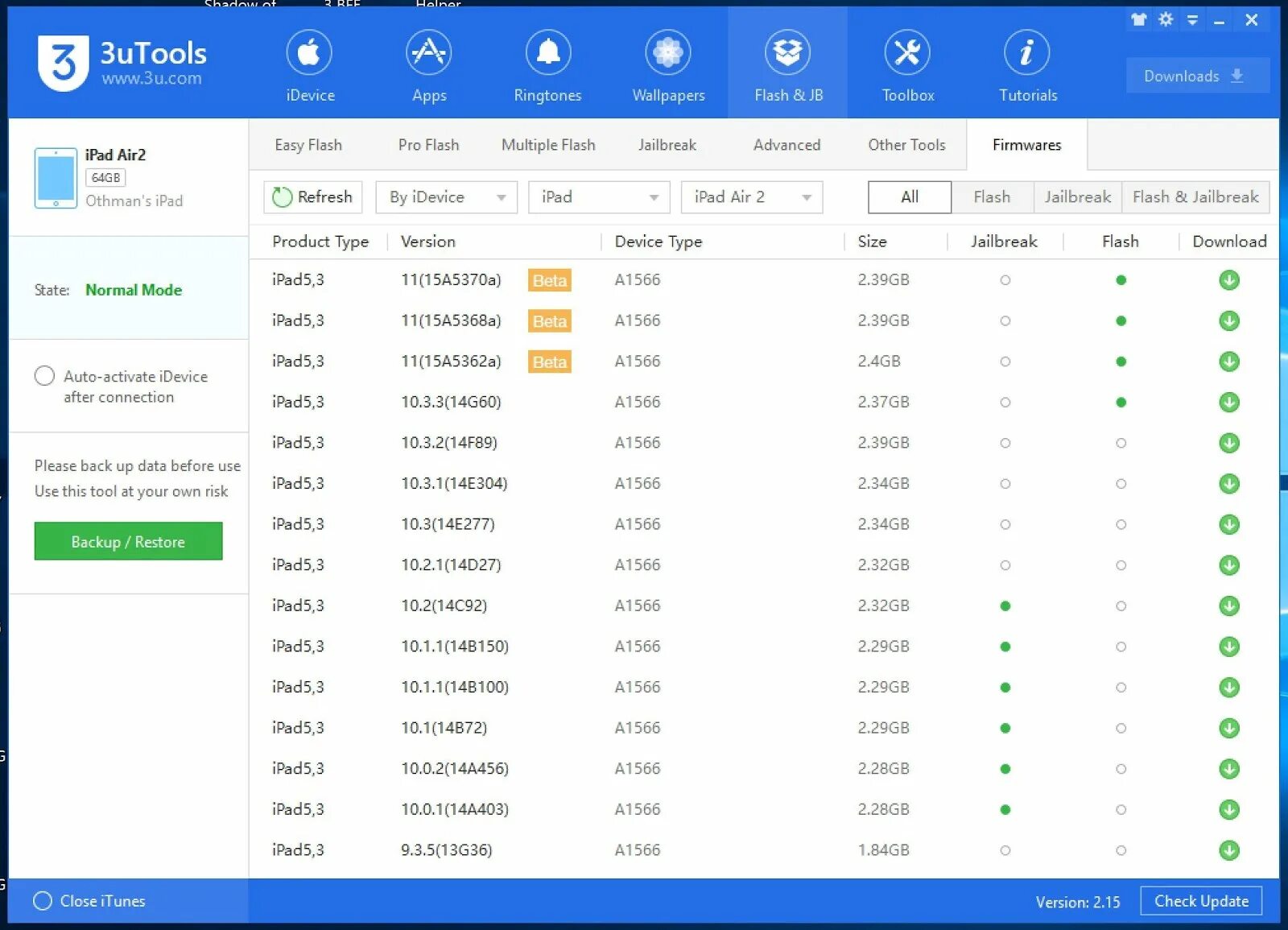Open the iPad Air 2 model dropdown
The width and height of the screenshot is (1288, 930).
click(x=752, y=197)
